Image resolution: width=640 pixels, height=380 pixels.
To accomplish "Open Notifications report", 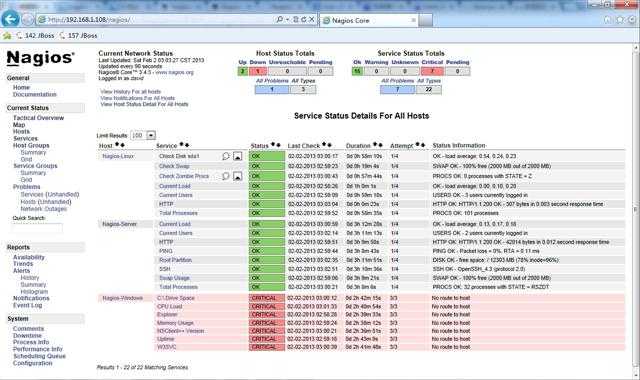I will [x=31, y=298].
